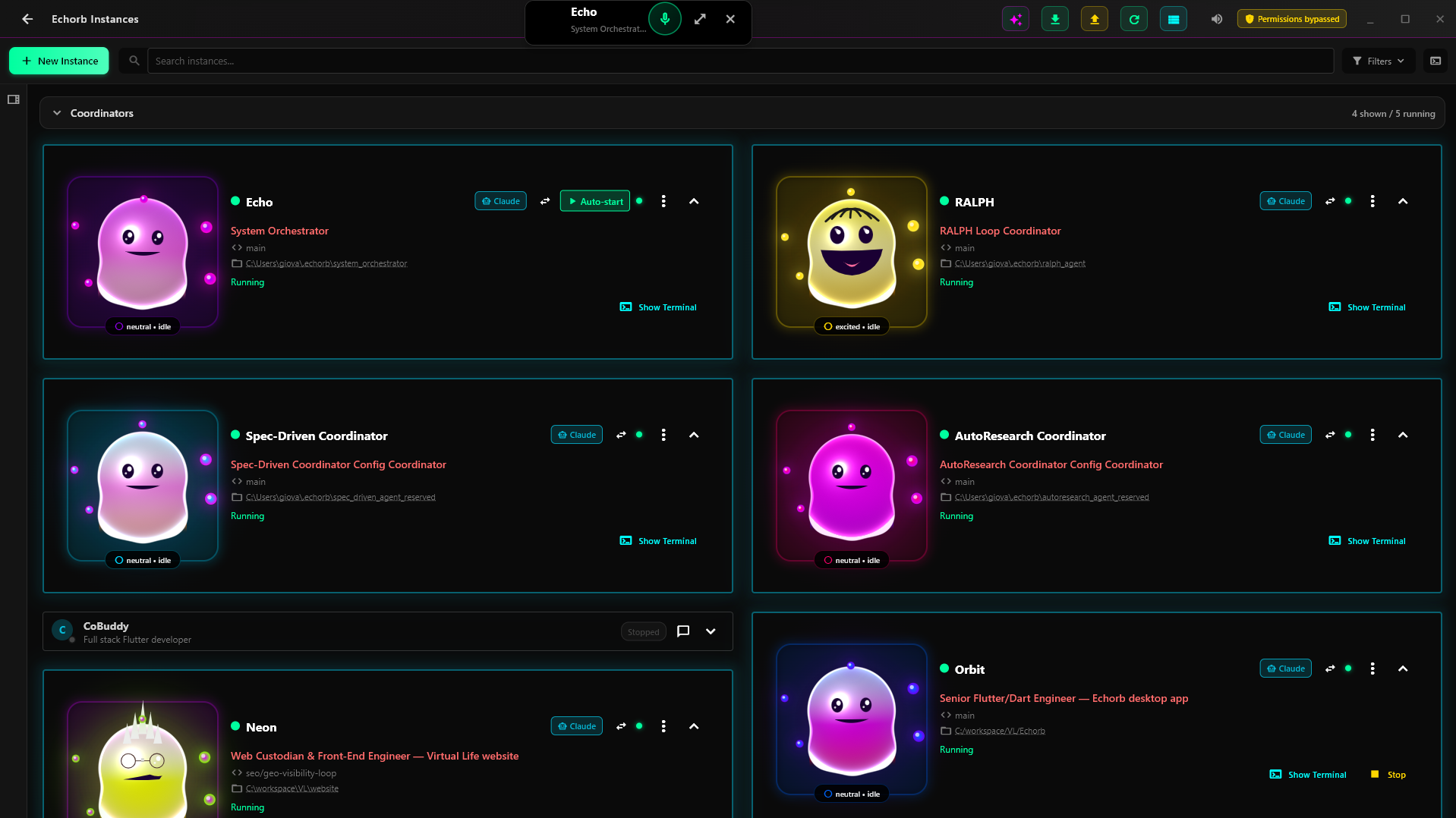The width and height of the screenshot is (1456, 818).
Task: Toggle Auto-start on the Echo card
Action: 595,201
